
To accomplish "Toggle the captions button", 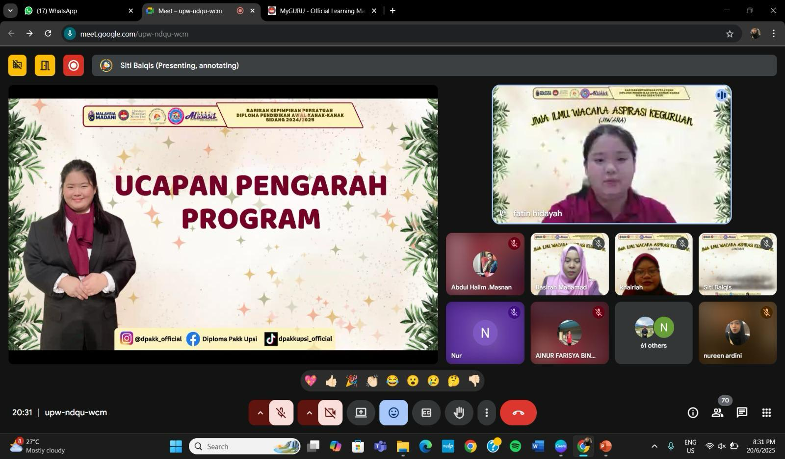I will [x=426, y=412].
